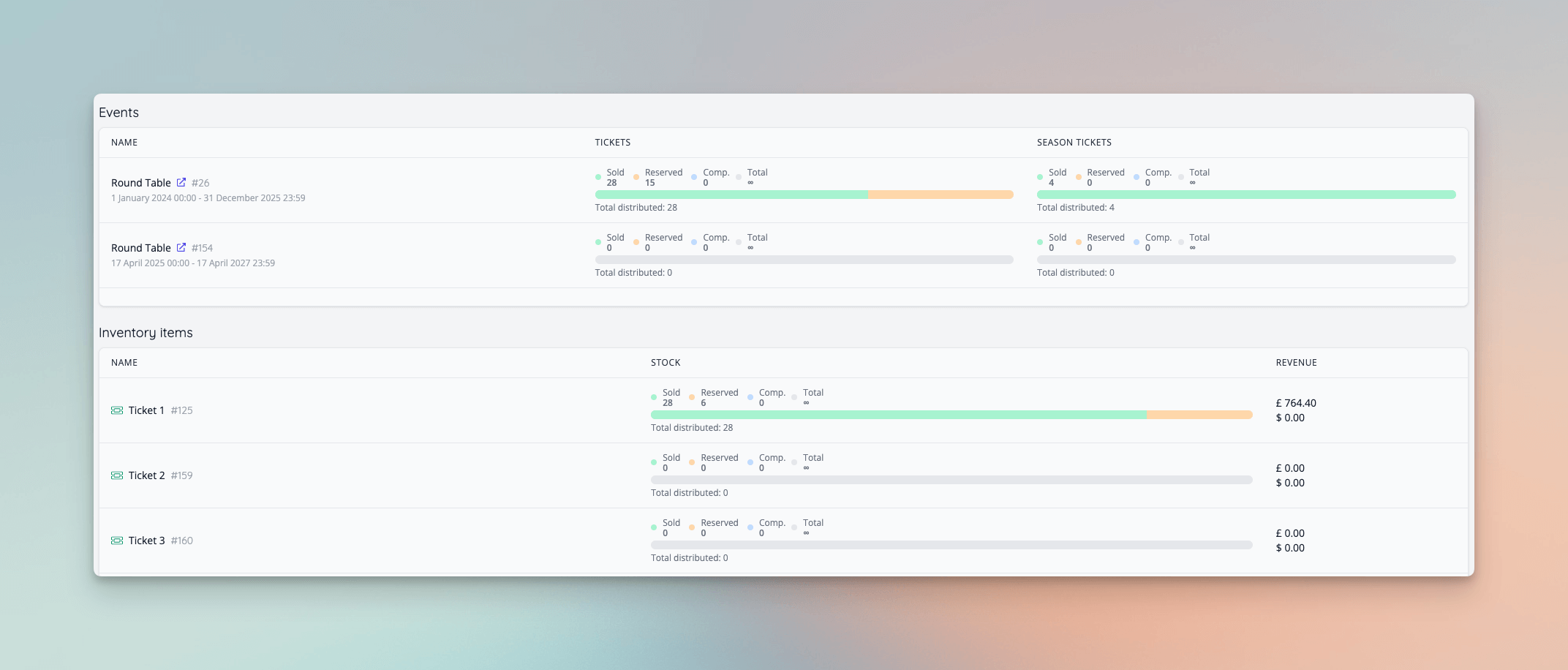This screenshot has width=1568, height=670.
Task: Click the ticket icon beside Ticket 1
Action: point(116,410)
